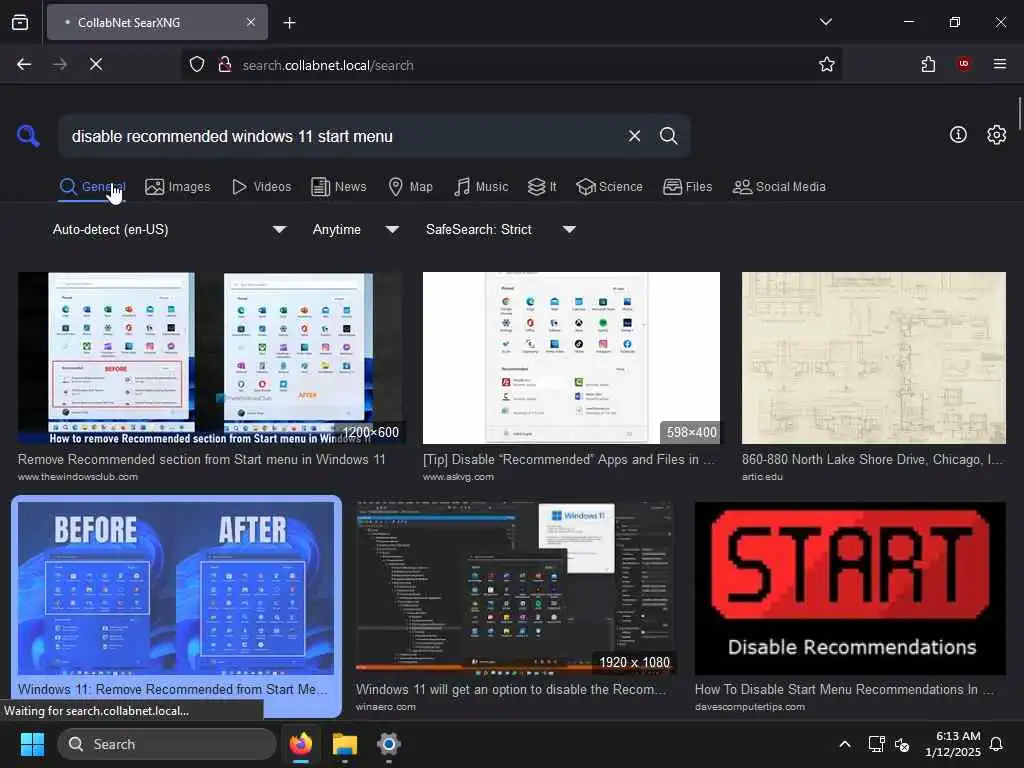Go back with the browser back arrow

pos(24,64)
